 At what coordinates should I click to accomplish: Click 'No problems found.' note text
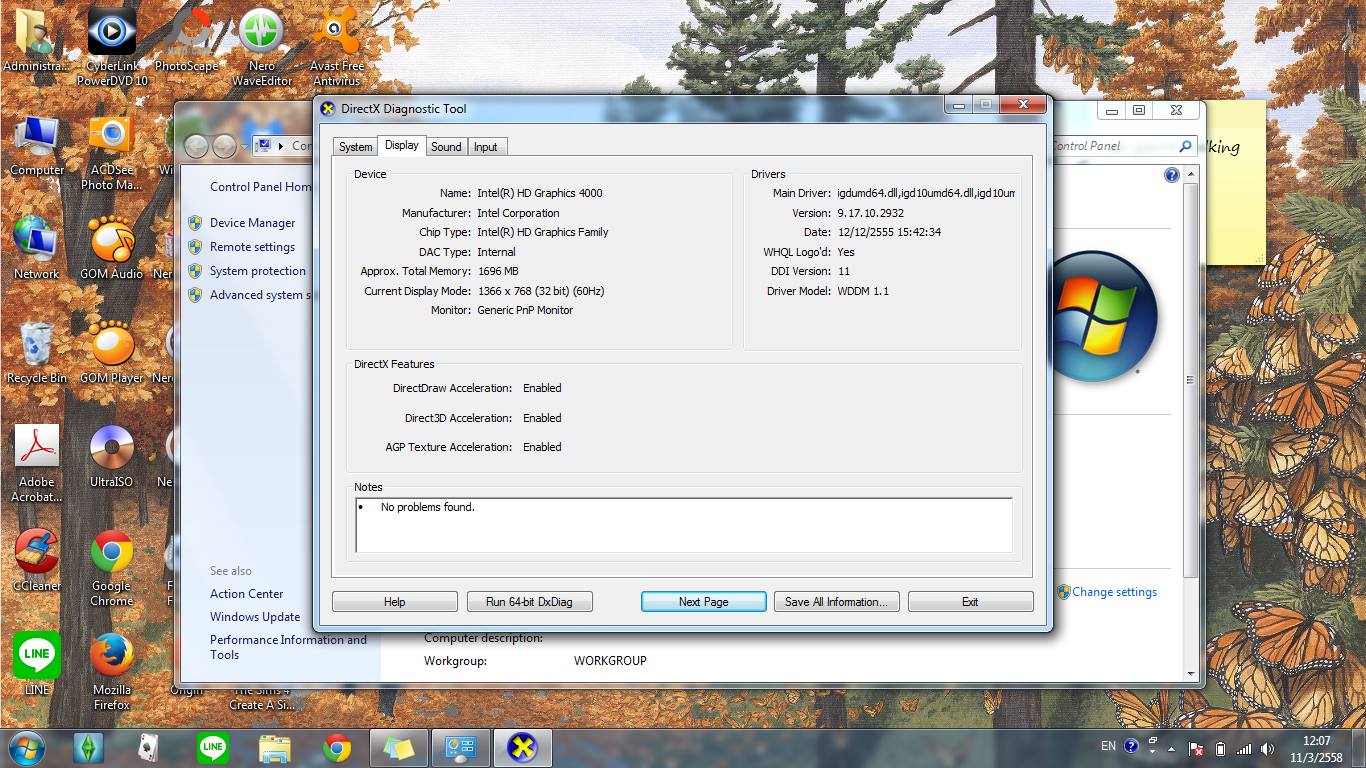(428, 507)
